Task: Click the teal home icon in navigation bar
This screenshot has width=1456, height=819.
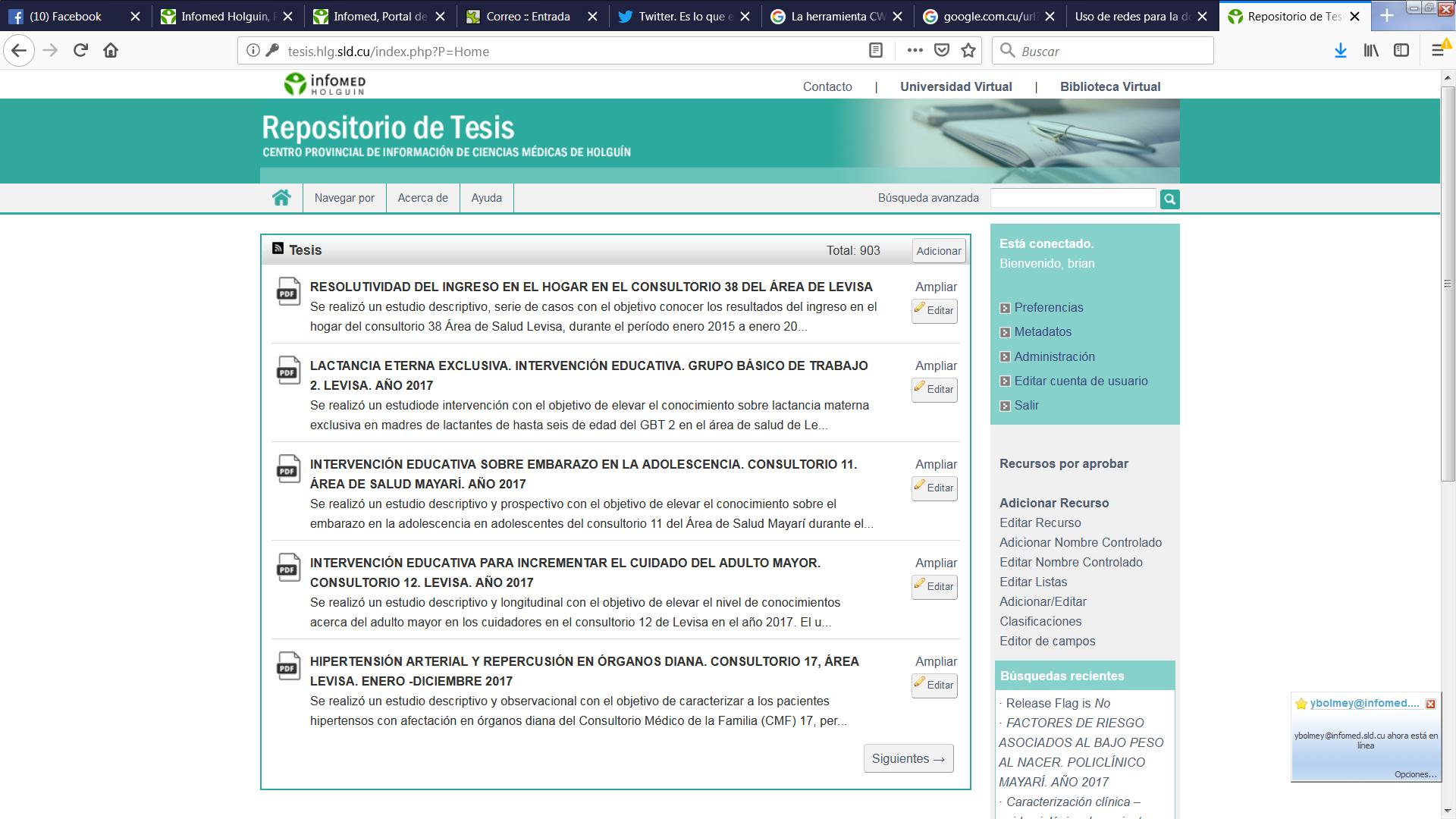Action: [x=281, y=198]
